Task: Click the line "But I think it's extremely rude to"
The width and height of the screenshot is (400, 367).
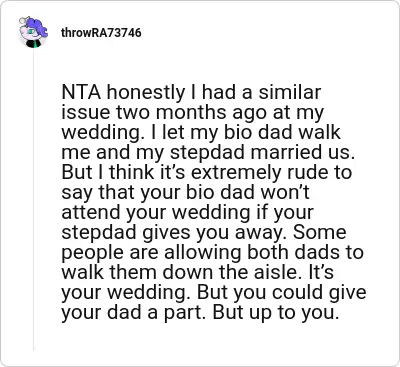Action: pos(207,172)
